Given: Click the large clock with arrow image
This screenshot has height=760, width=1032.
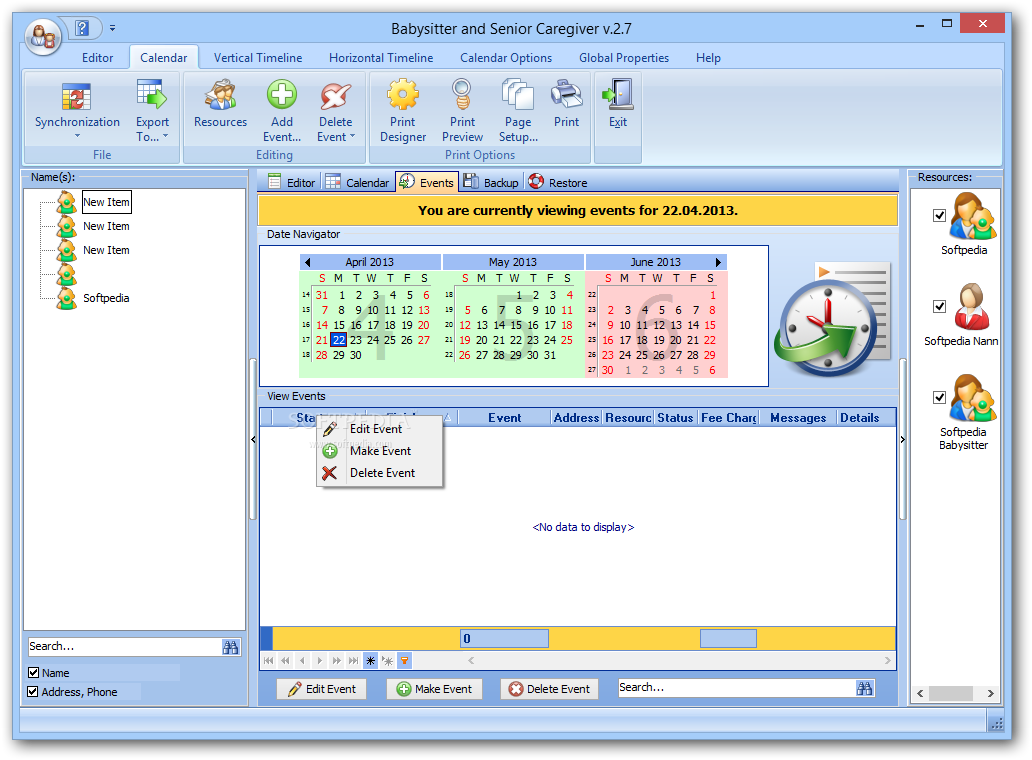Looking at the screenshot, I should click(x=832, y=322).
